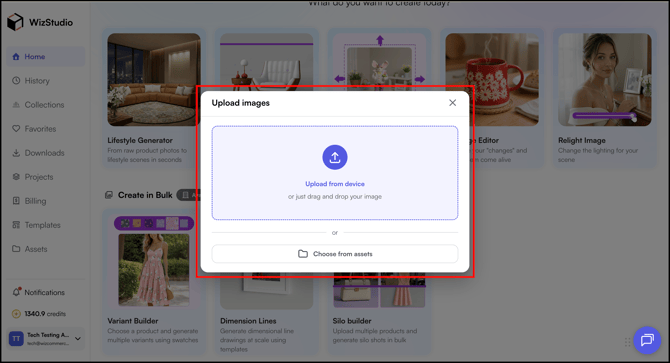Click the Collections sidebar icon
The image size is (670, 363).
16,105
